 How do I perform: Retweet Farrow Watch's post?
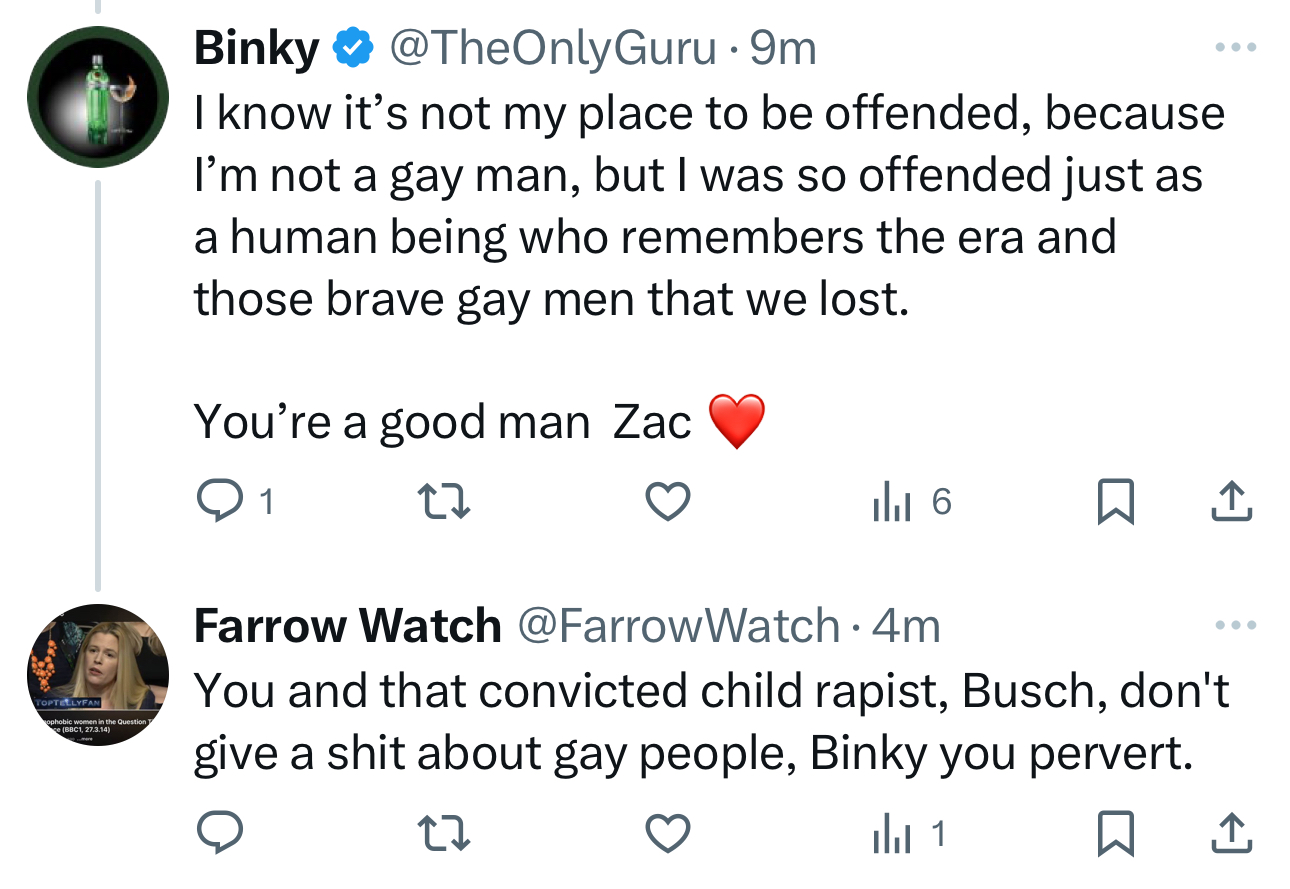[x=443, y=834]
